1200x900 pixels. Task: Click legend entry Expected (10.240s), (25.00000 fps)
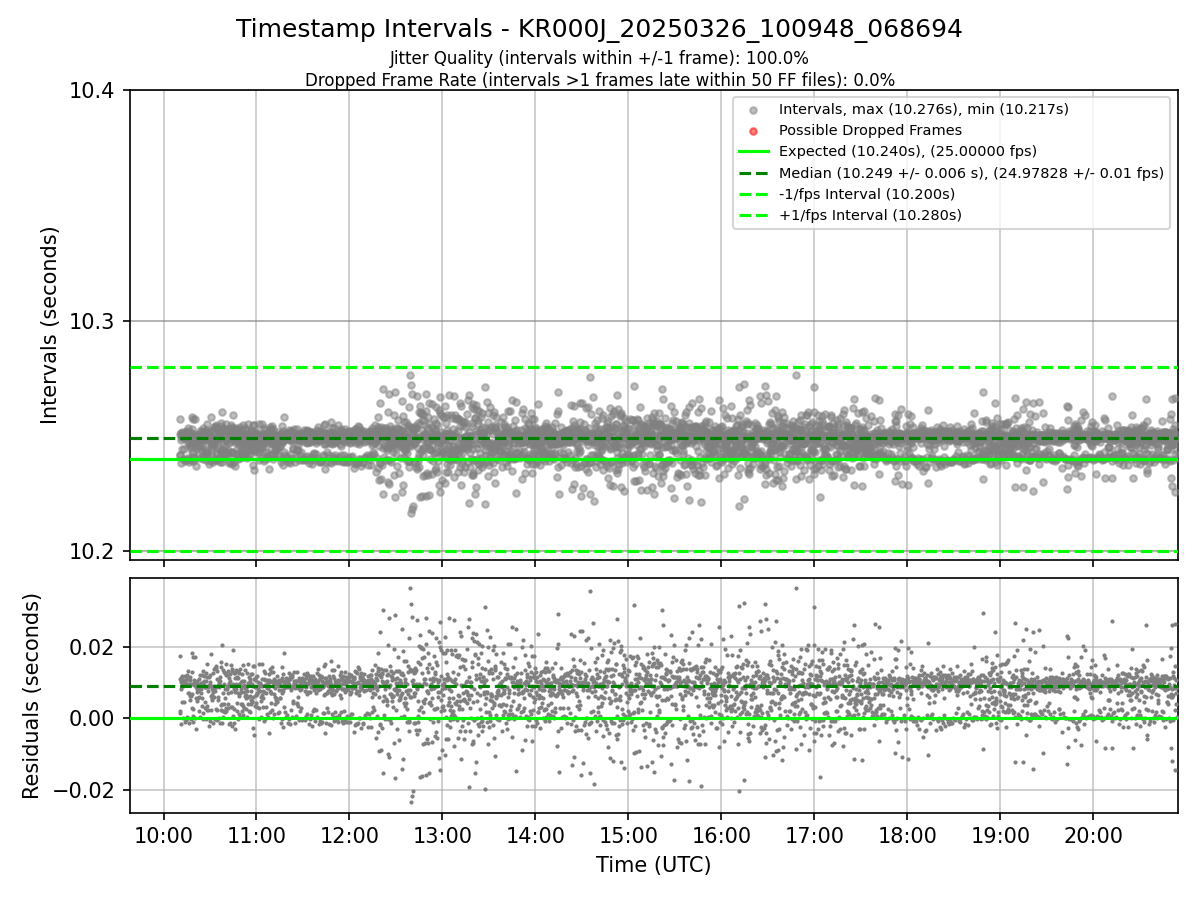coord(907,151)
